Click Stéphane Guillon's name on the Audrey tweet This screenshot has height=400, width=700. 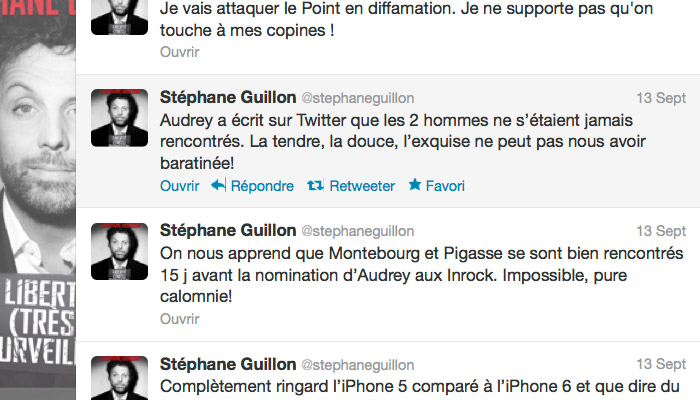pos(228,98)
